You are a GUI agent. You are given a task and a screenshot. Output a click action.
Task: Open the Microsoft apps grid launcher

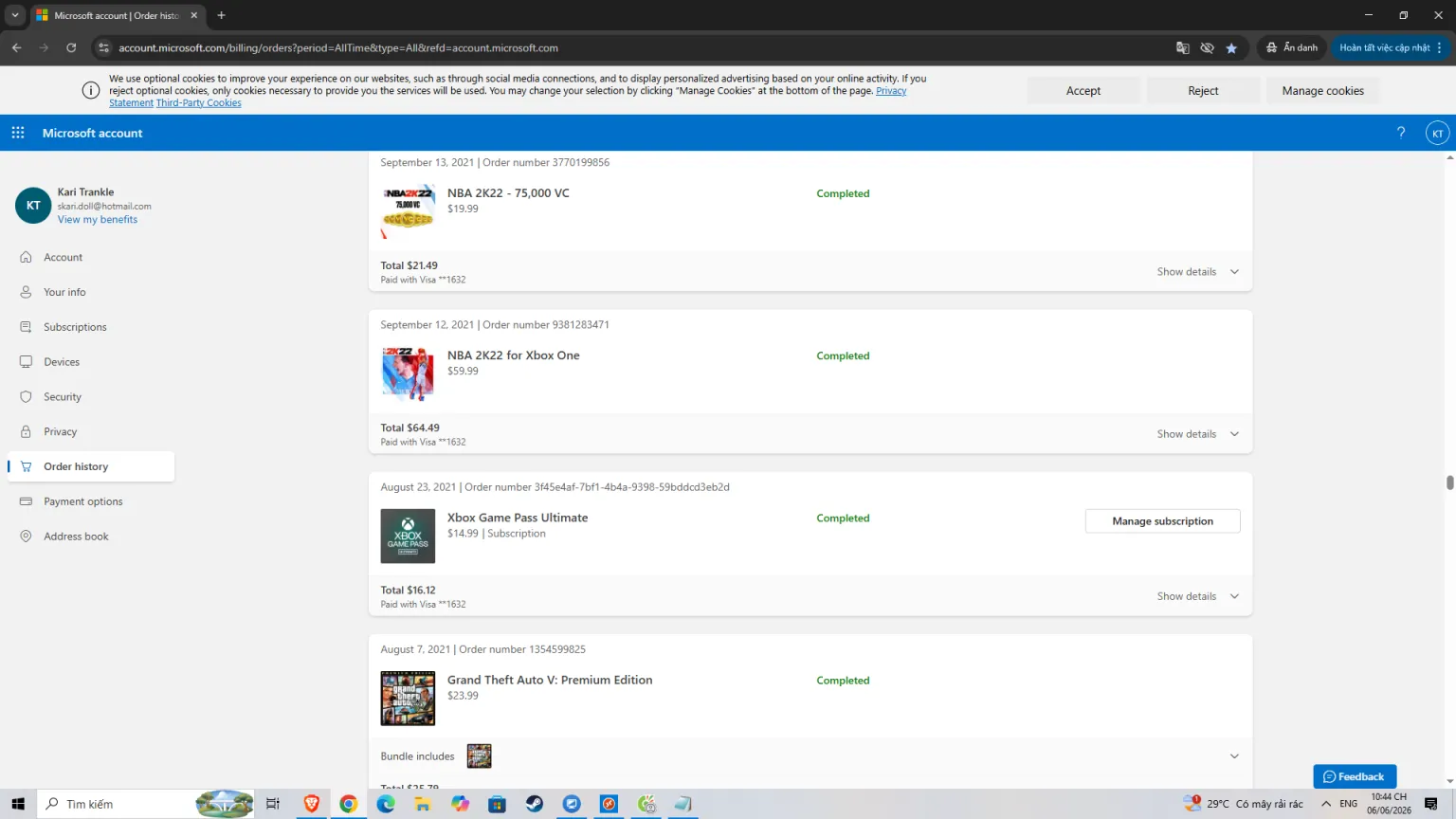18,133
